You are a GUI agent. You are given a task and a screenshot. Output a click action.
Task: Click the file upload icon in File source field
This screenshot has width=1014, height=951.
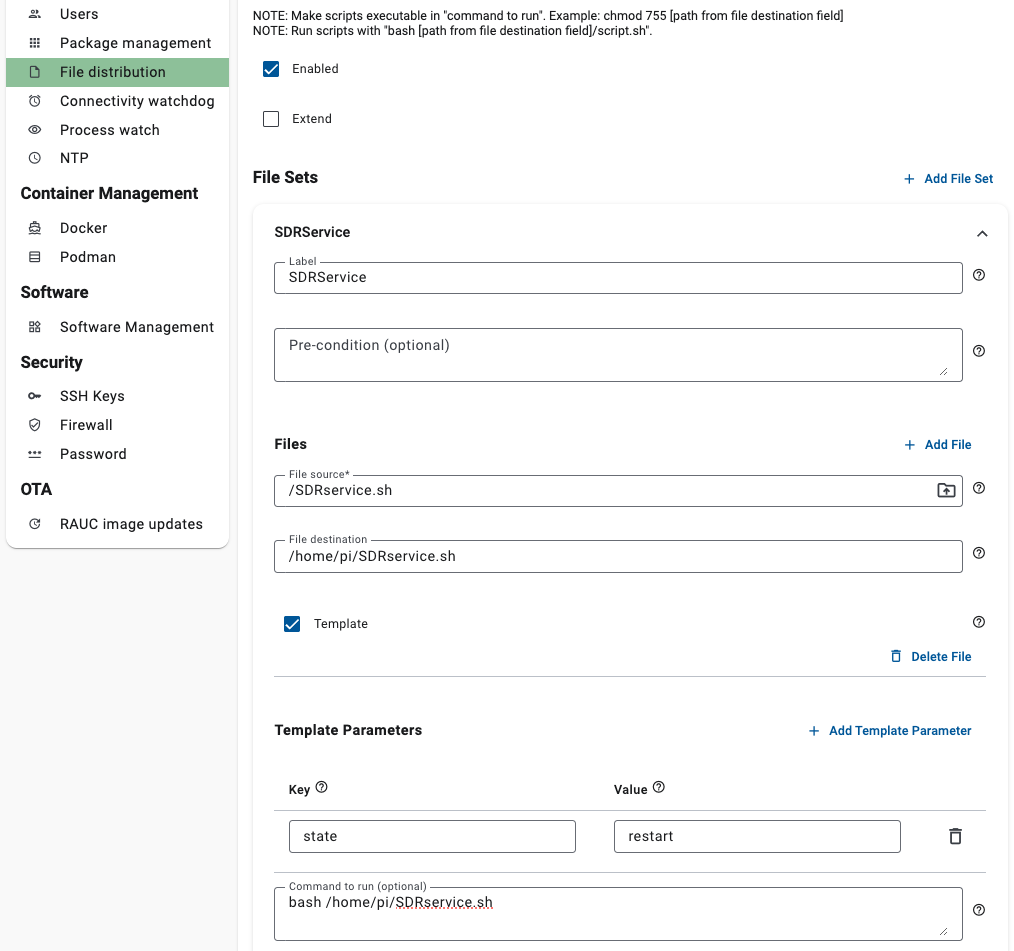point(945,490)
